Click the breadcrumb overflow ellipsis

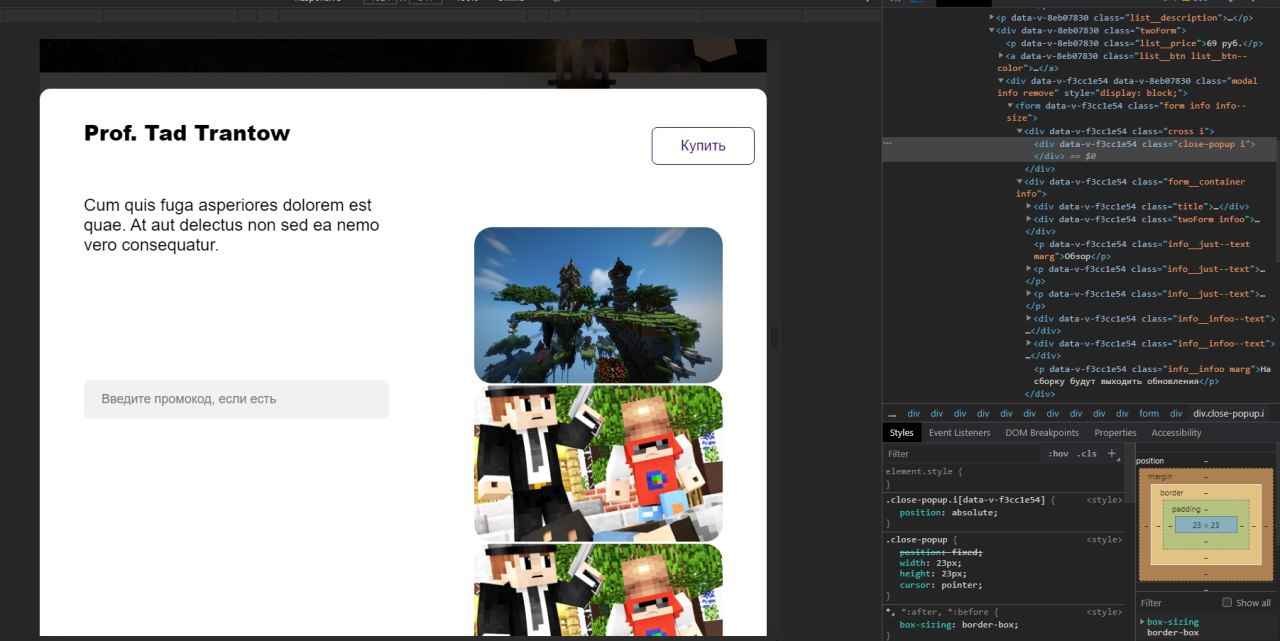890,414
